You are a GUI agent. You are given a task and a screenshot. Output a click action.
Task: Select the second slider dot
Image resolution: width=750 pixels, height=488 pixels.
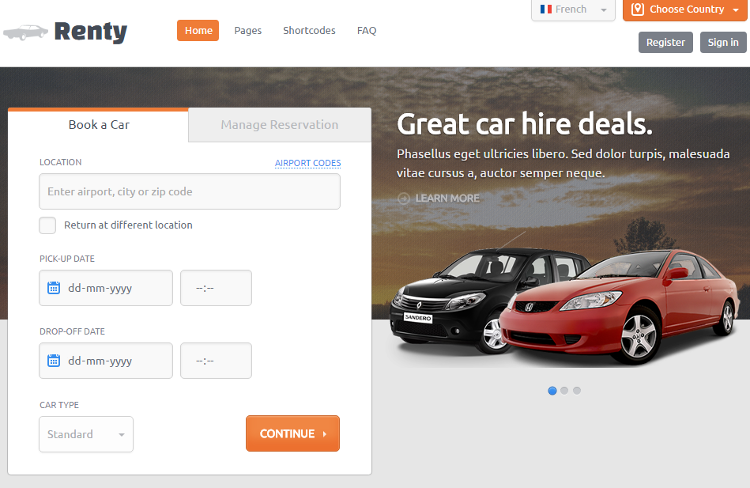564,390
